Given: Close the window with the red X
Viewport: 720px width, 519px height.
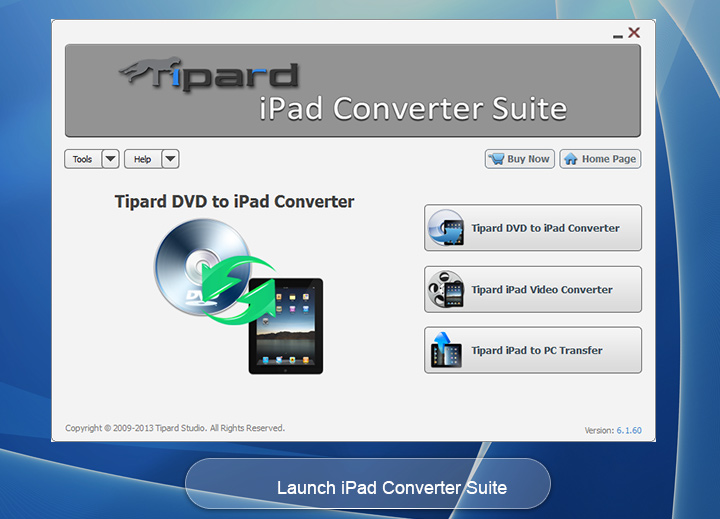Looking at the screenshot, I should click(x=634, y=33).
